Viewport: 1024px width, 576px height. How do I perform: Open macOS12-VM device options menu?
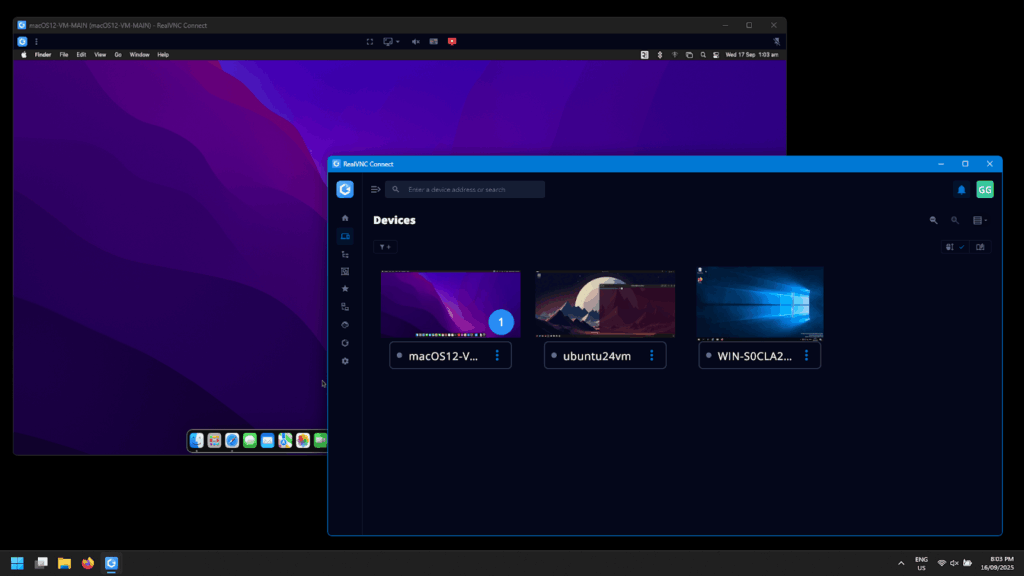[x=497, y=355]
